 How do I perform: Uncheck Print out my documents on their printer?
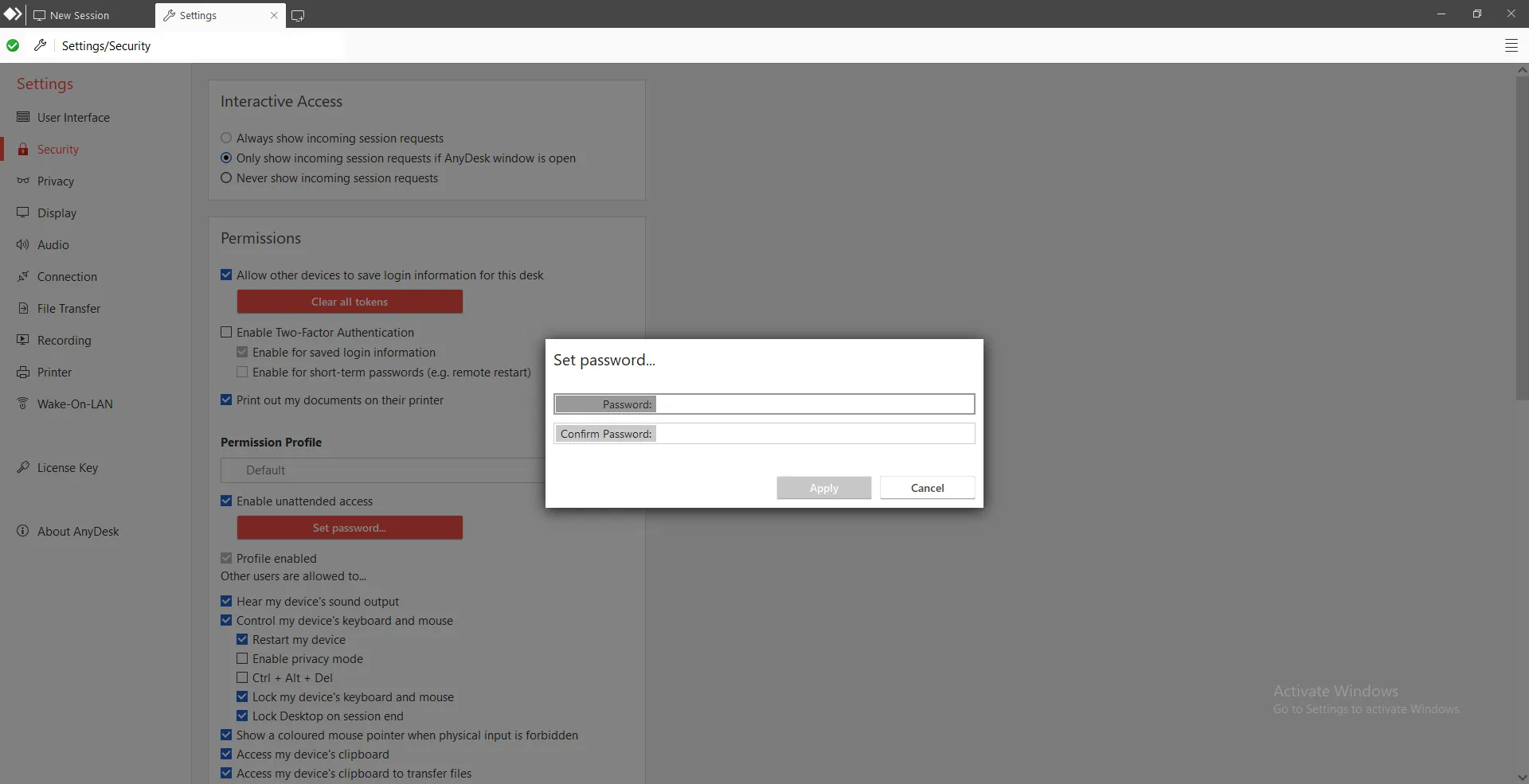coord(226,400)
